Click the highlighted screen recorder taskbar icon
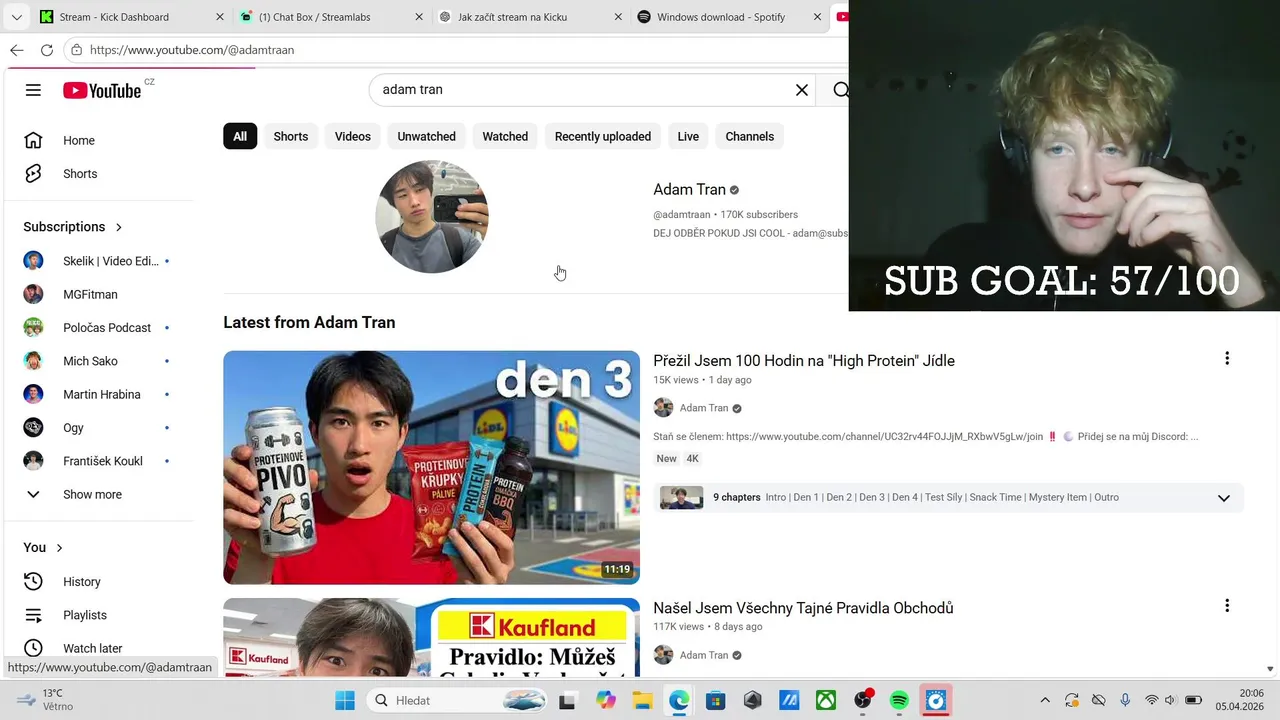 (936, 700)
